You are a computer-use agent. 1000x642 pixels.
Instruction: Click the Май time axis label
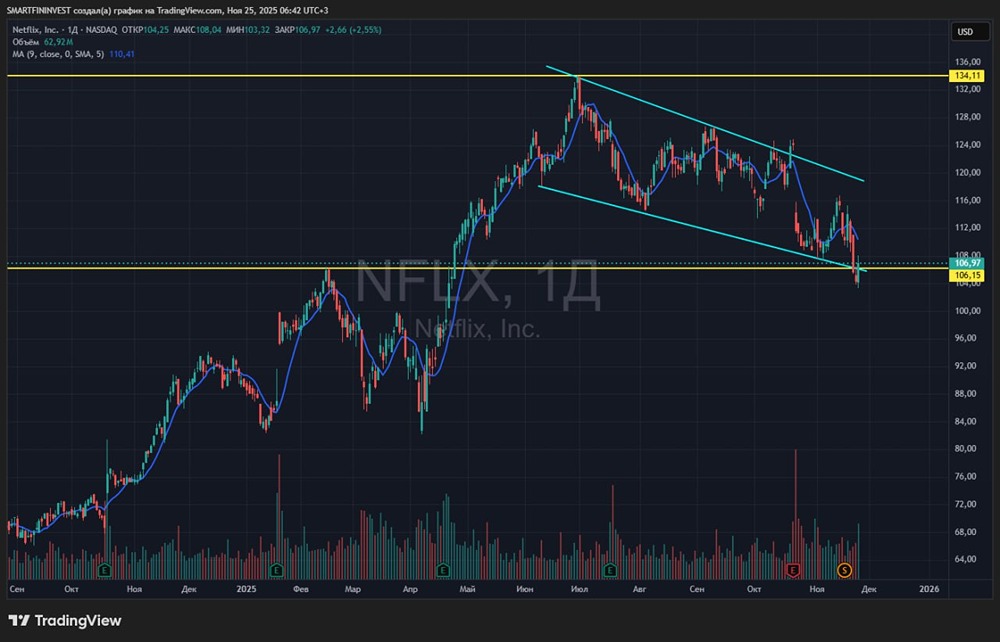point(467,589)
